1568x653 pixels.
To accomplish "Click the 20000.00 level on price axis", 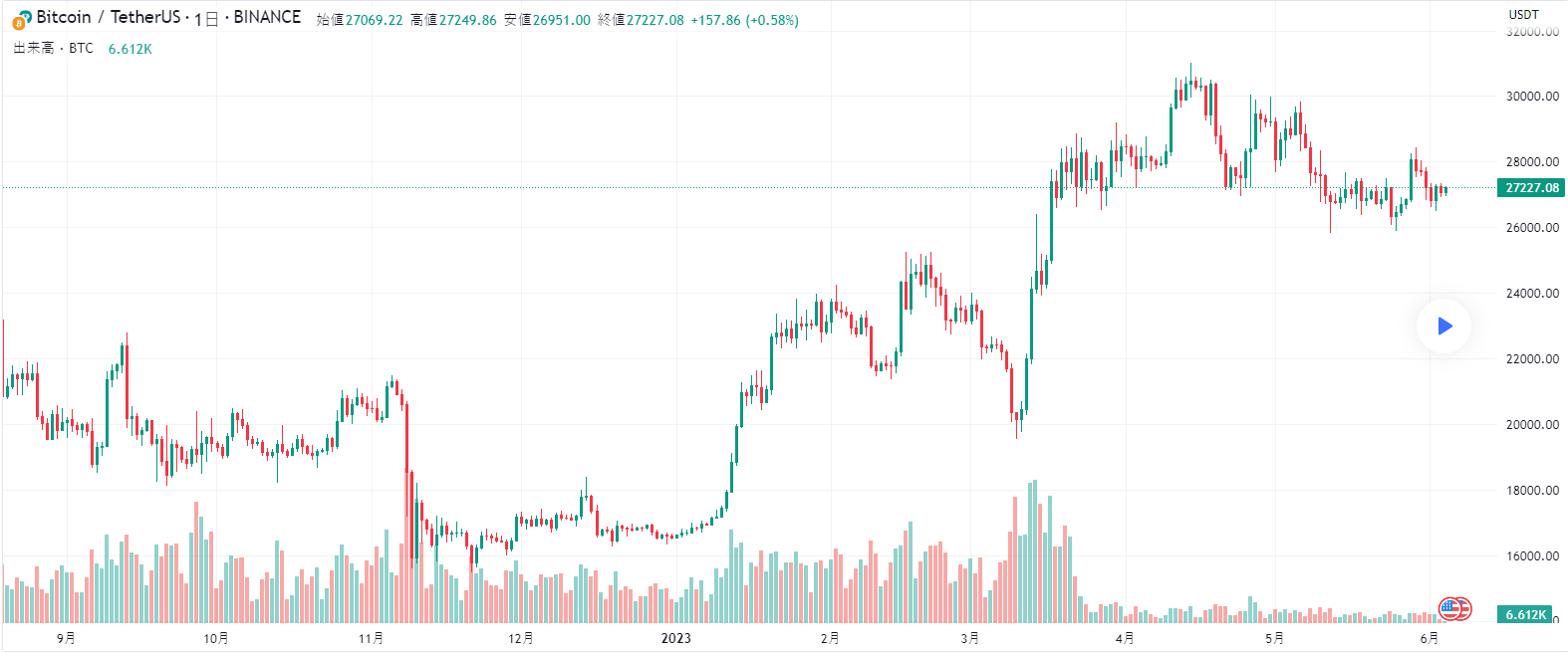I will 1532,425.
